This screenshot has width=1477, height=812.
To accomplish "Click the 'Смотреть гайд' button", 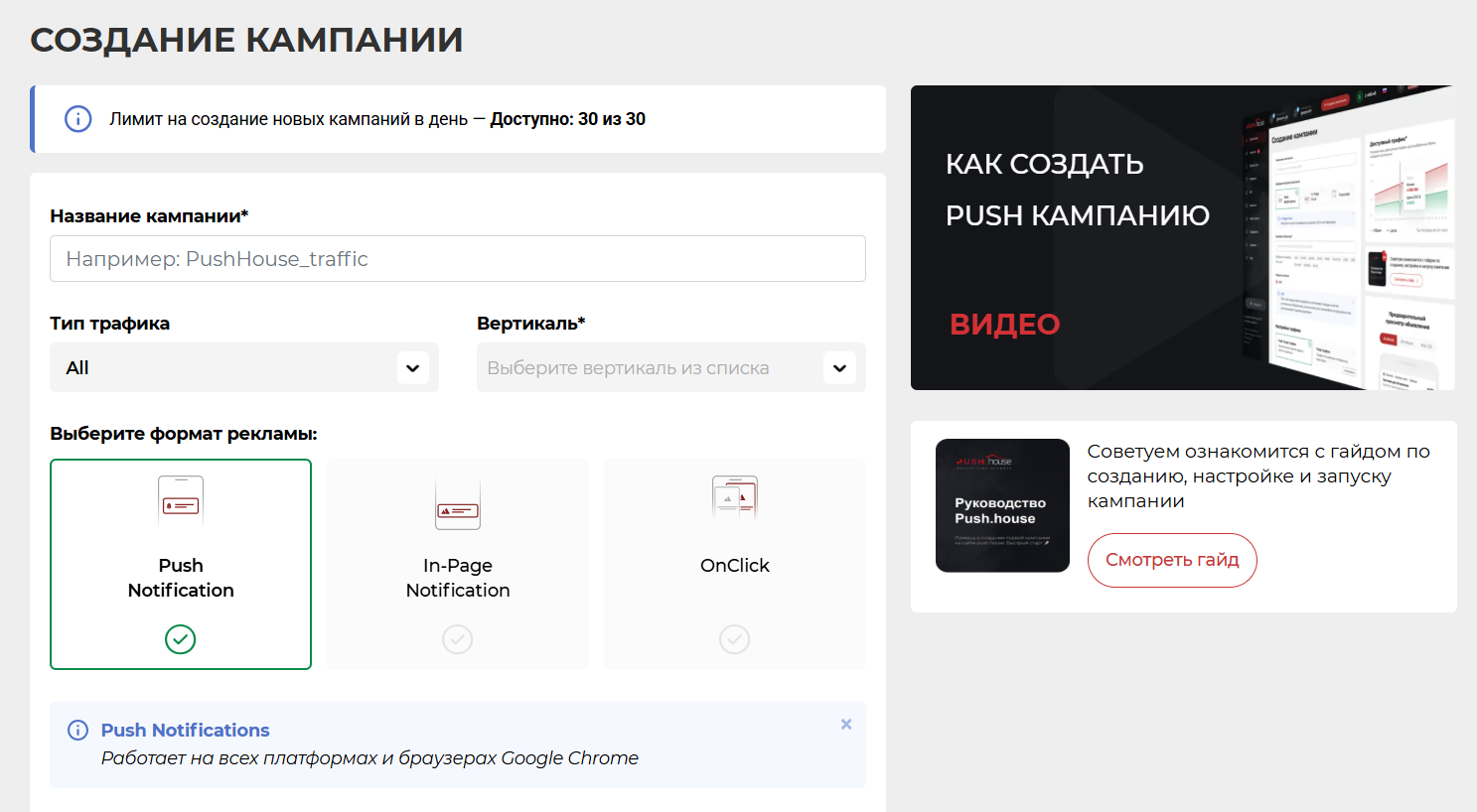I will pyautogui.click(x=1172, y=560).
